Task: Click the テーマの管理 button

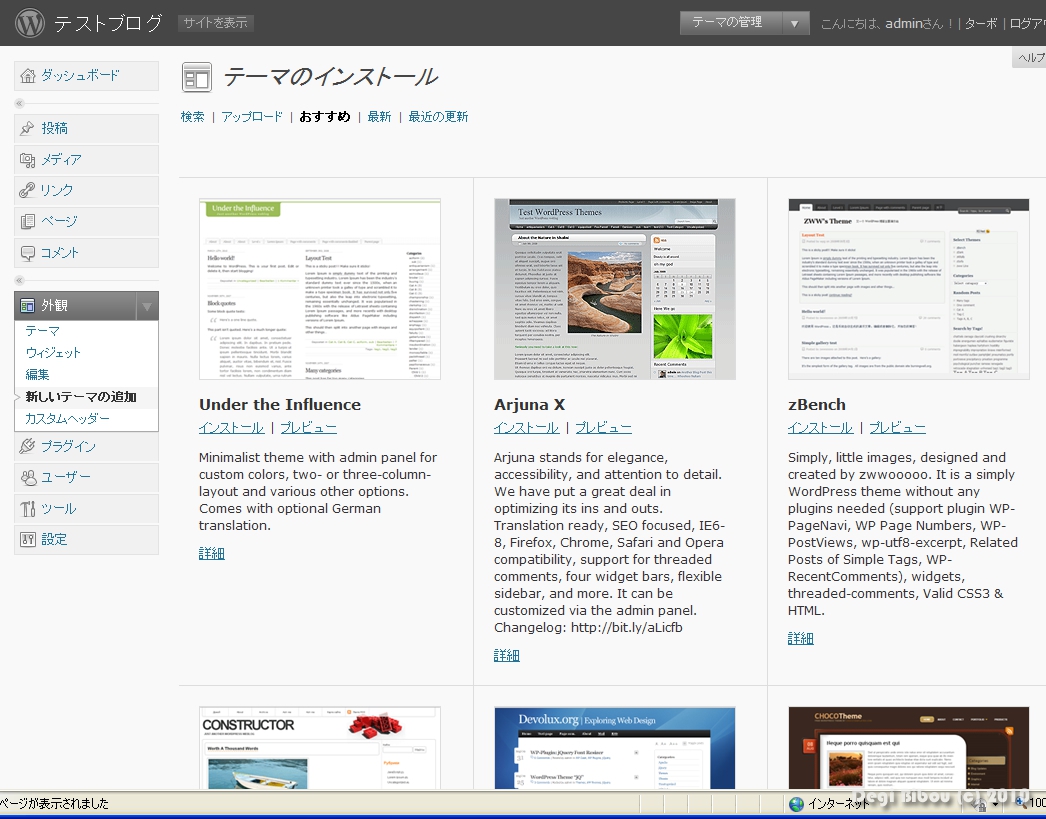Action: click(x=730, y=23)
